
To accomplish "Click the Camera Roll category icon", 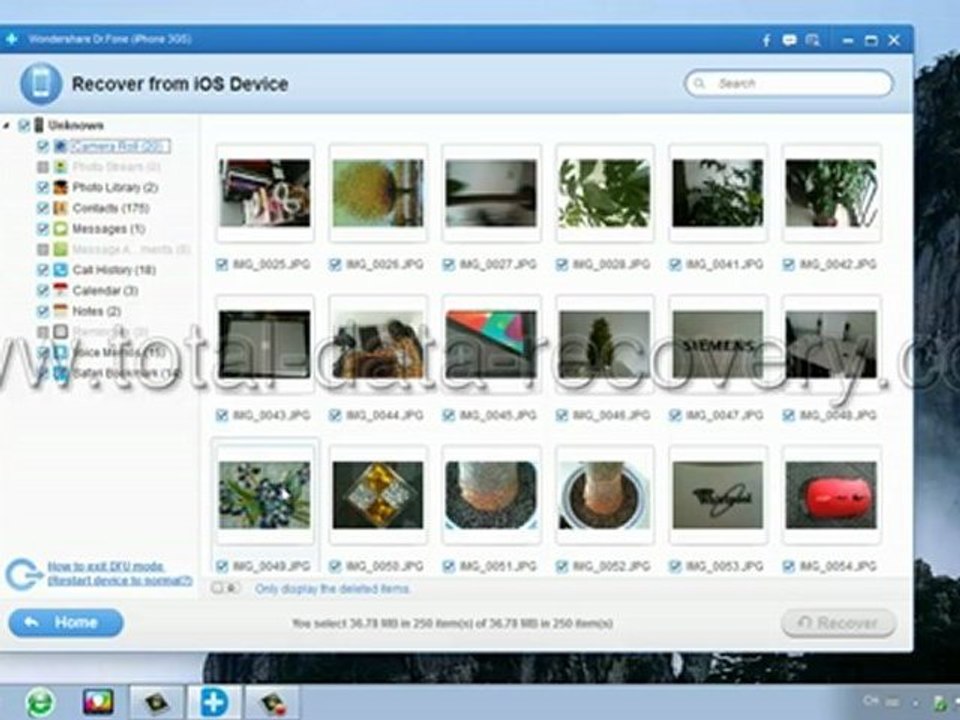I will pos(60,146).
